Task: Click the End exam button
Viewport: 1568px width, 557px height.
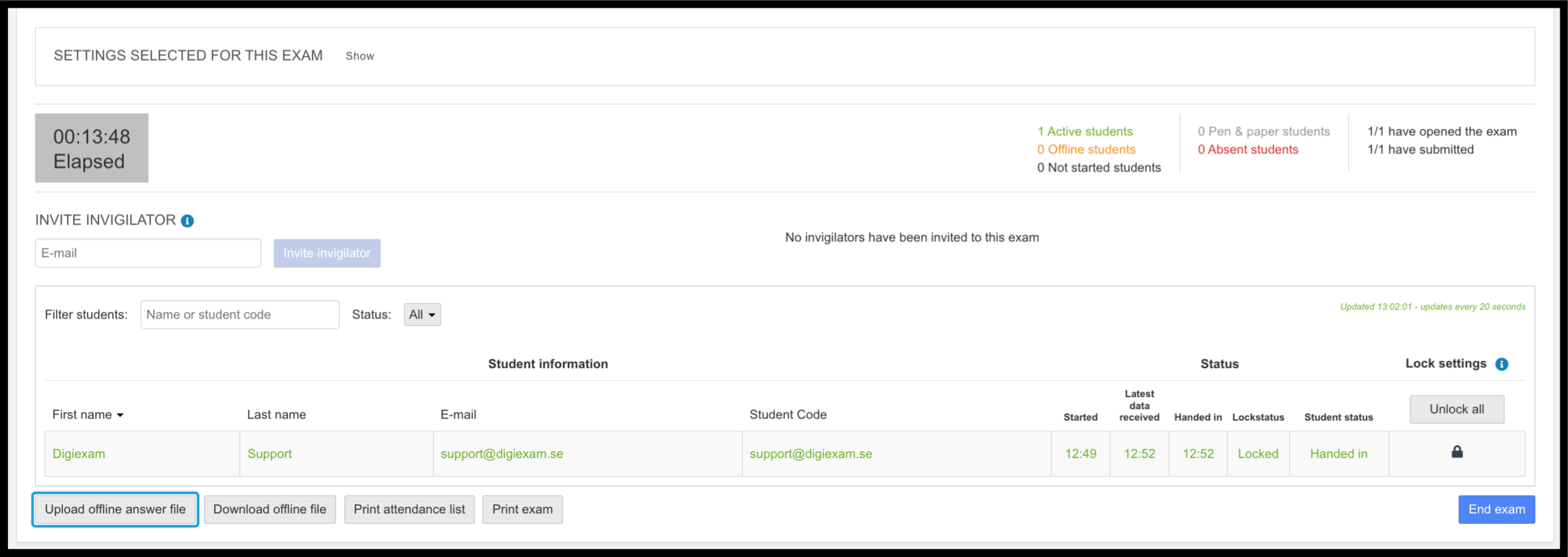Action: tap(1497, 509)
